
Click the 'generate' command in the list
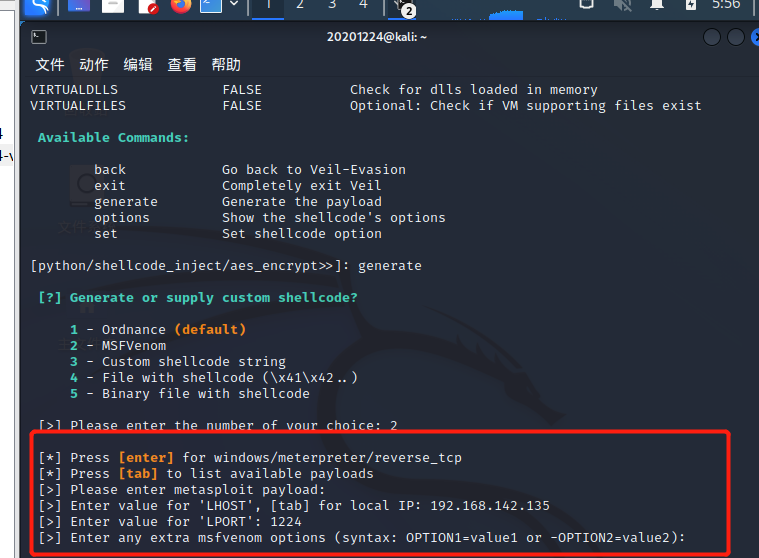[x=126, y=202]
